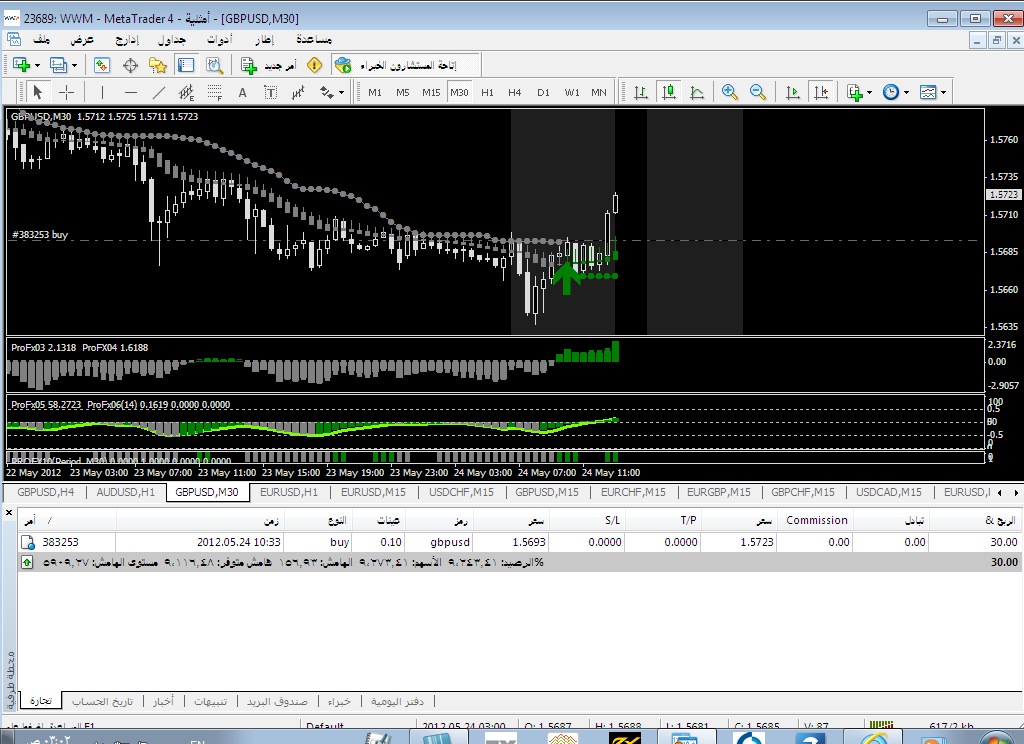Image resolution: width=1024 pixels, height=744 pixels.
Task: Draw a vertical line
Action: [x=102, y=92]
